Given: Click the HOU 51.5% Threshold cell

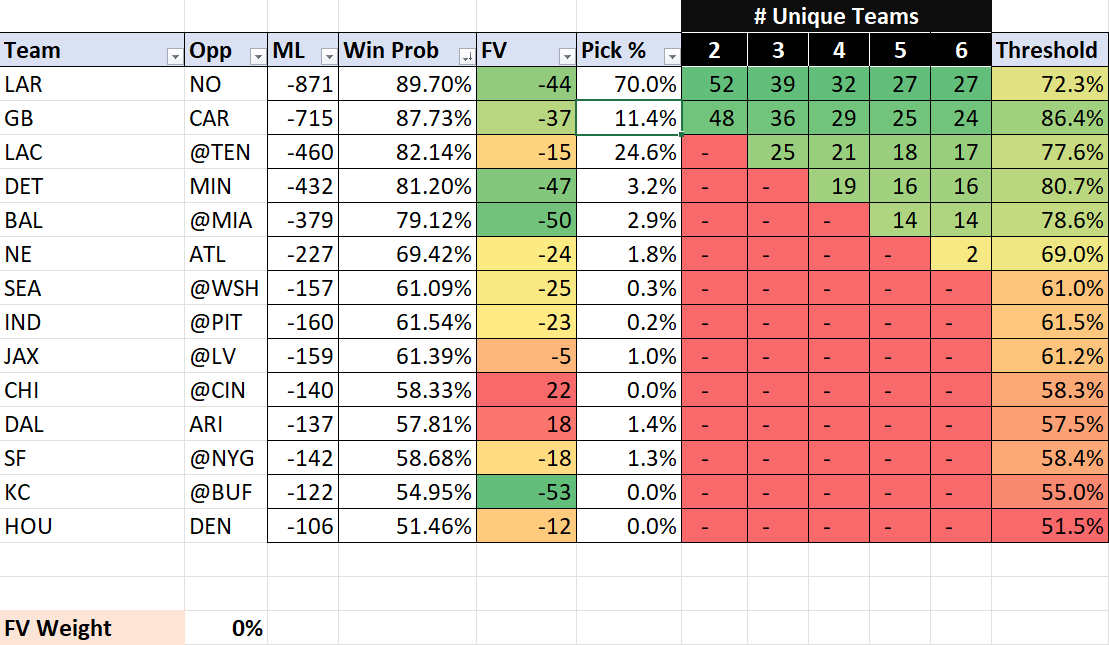Looking at the screenshot, I should point(1050,526).
